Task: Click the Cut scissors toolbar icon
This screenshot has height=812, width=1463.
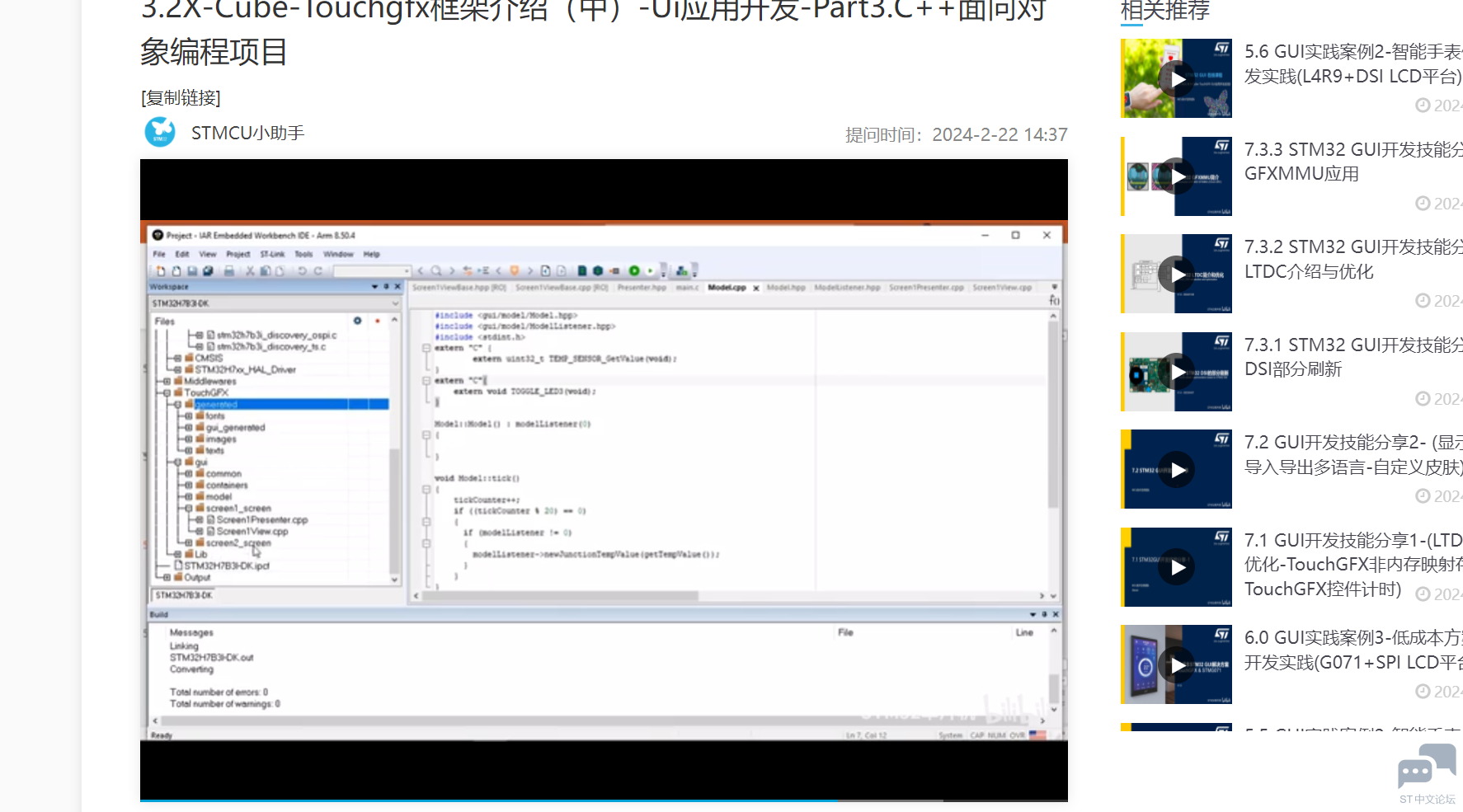Action: (250, 270)
